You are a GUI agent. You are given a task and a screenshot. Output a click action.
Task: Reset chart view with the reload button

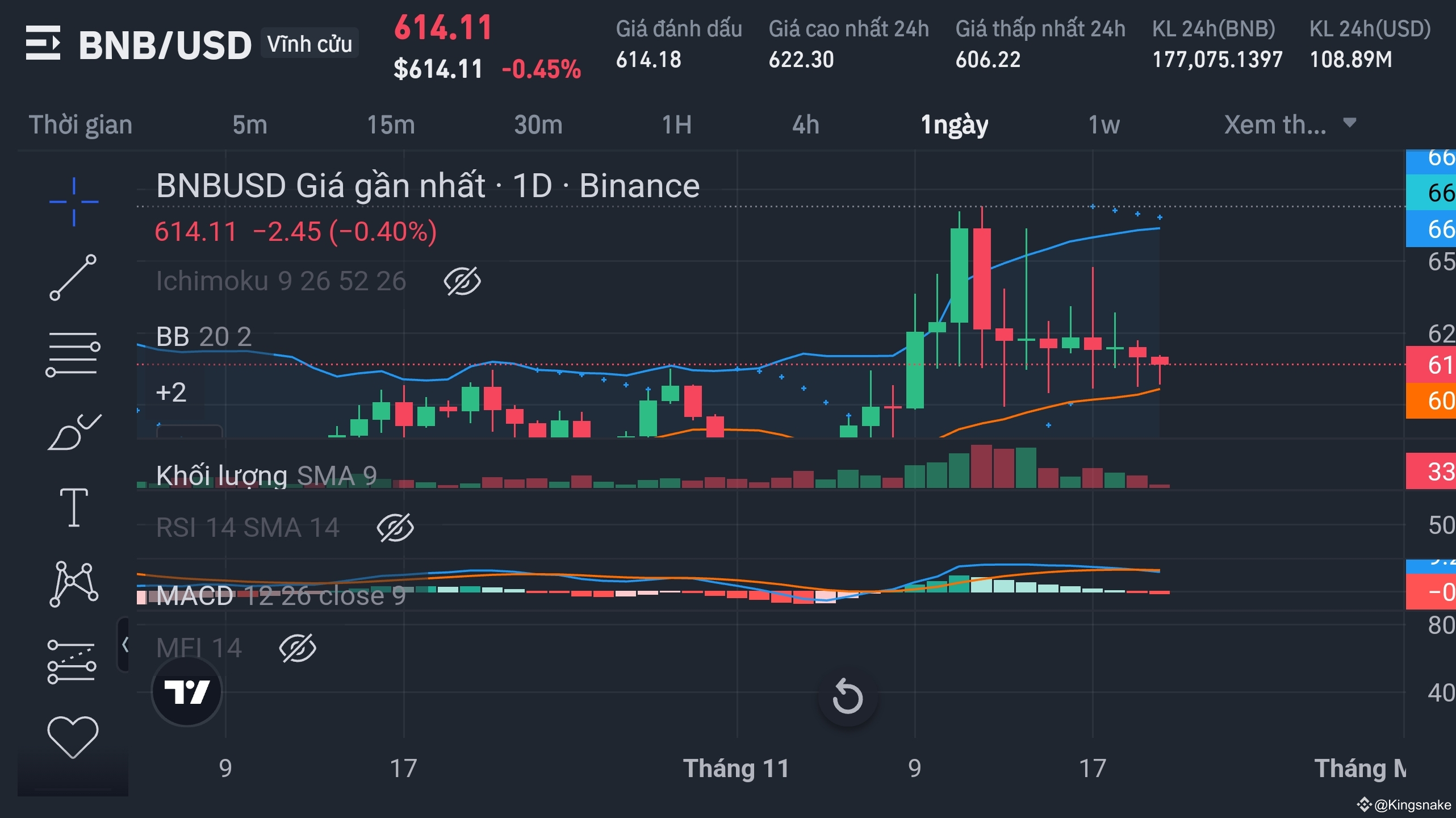[847, 696]
